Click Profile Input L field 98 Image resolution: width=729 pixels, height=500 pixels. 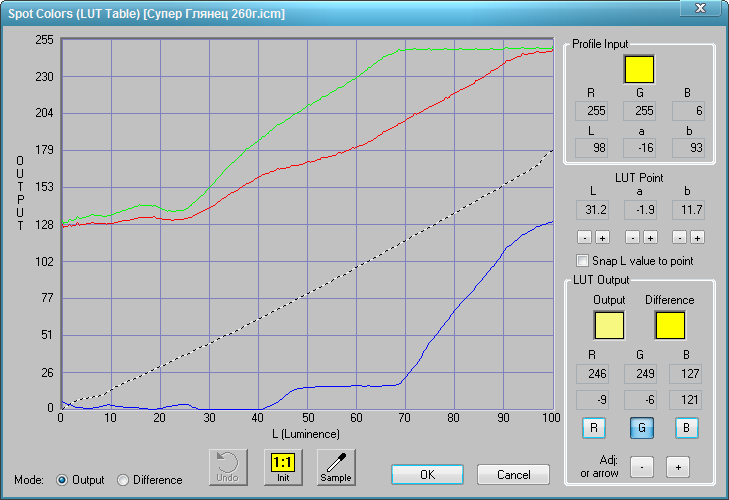click(591, 148)
